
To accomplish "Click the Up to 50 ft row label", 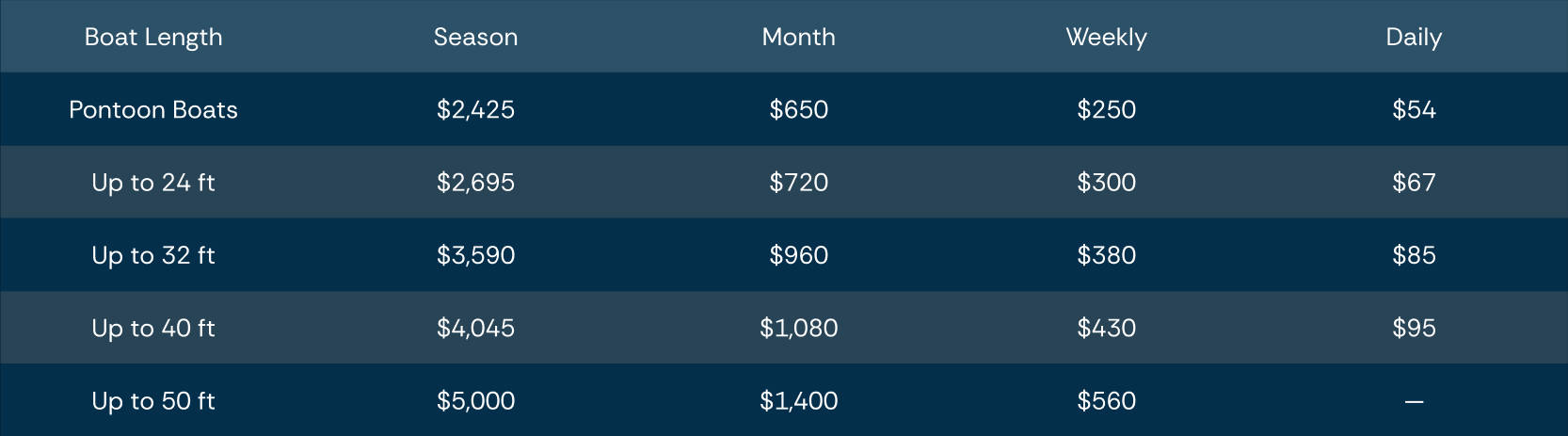I will tap(153, 400).
